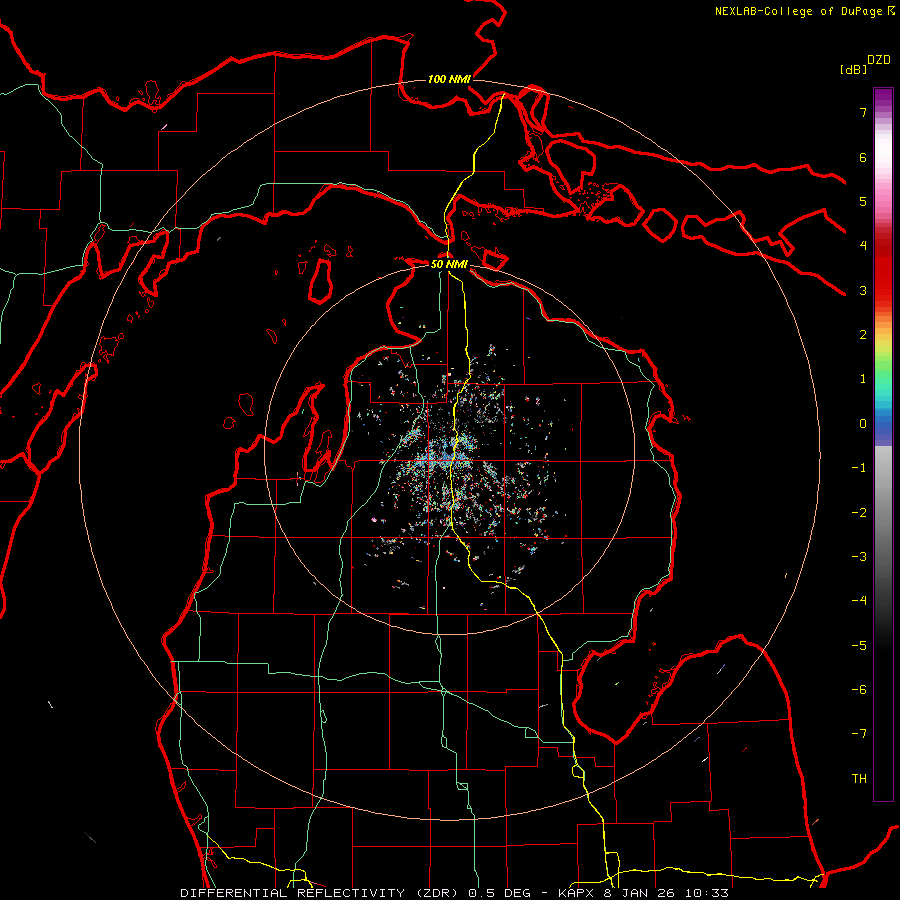The height and width of the screenshot is (900, 900).
Task: Click the -3 value on color scale
Action: [x=859, y=557]
